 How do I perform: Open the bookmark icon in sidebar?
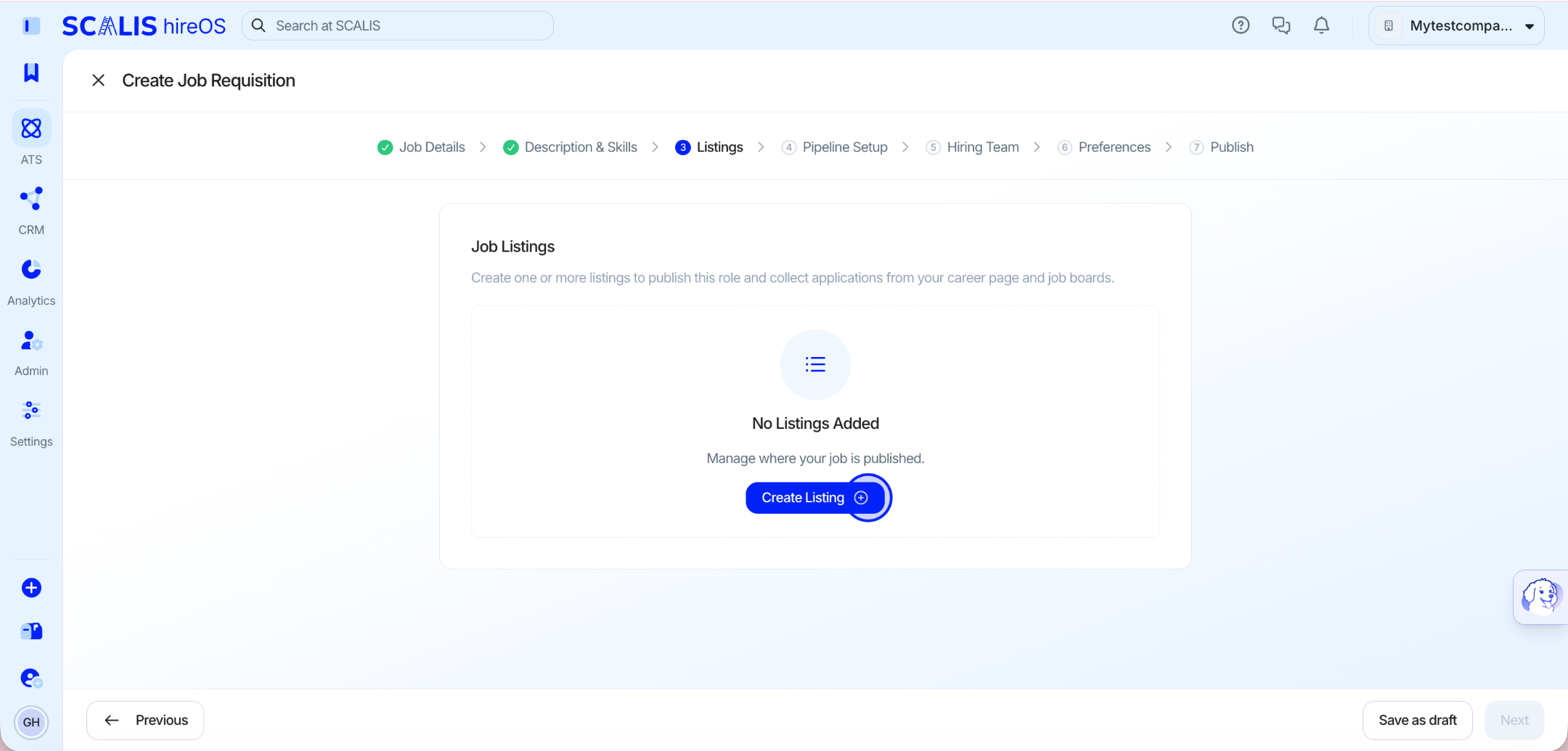click(x=31, y=72)
